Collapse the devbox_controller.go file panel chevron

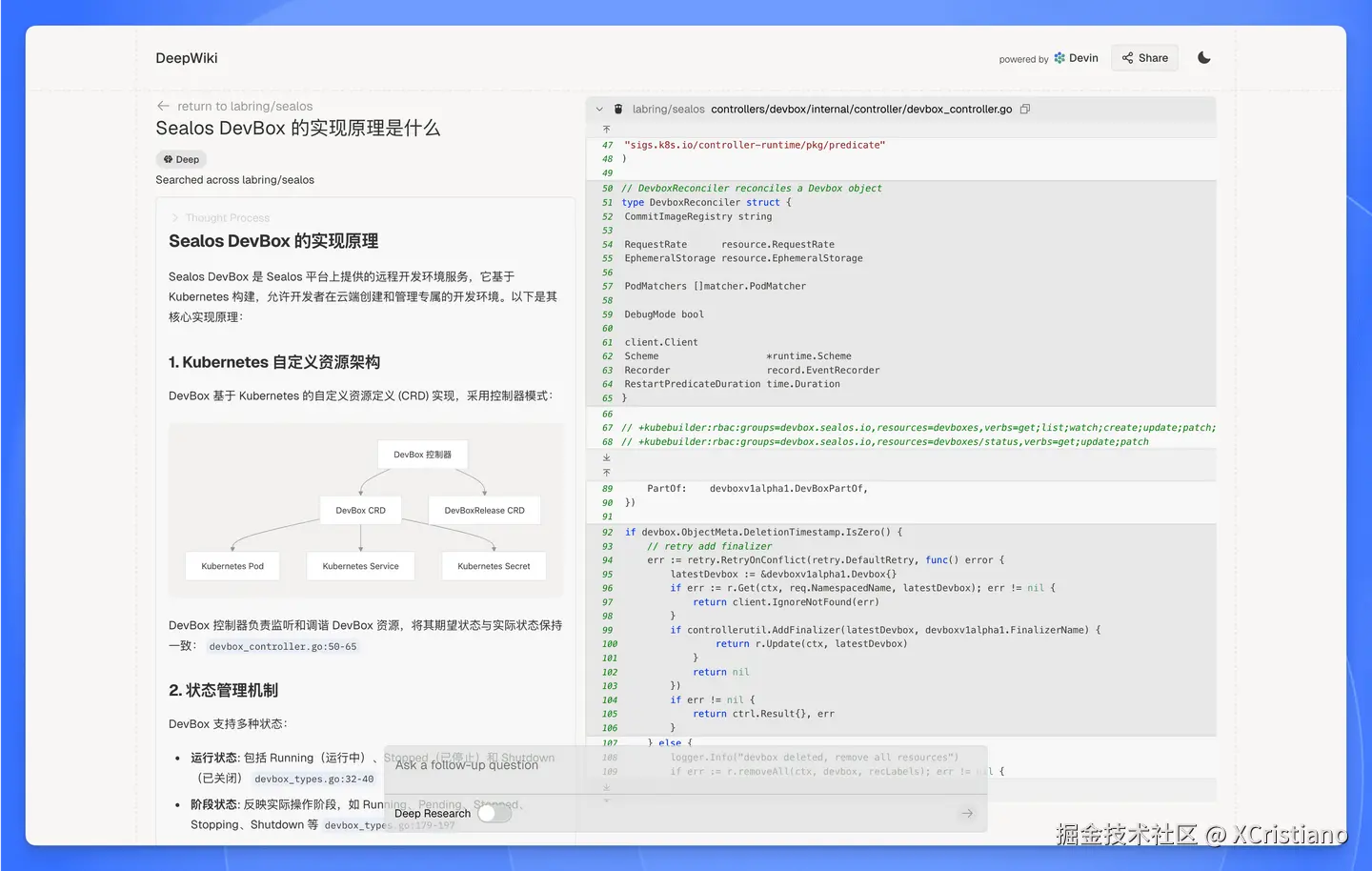599,110
